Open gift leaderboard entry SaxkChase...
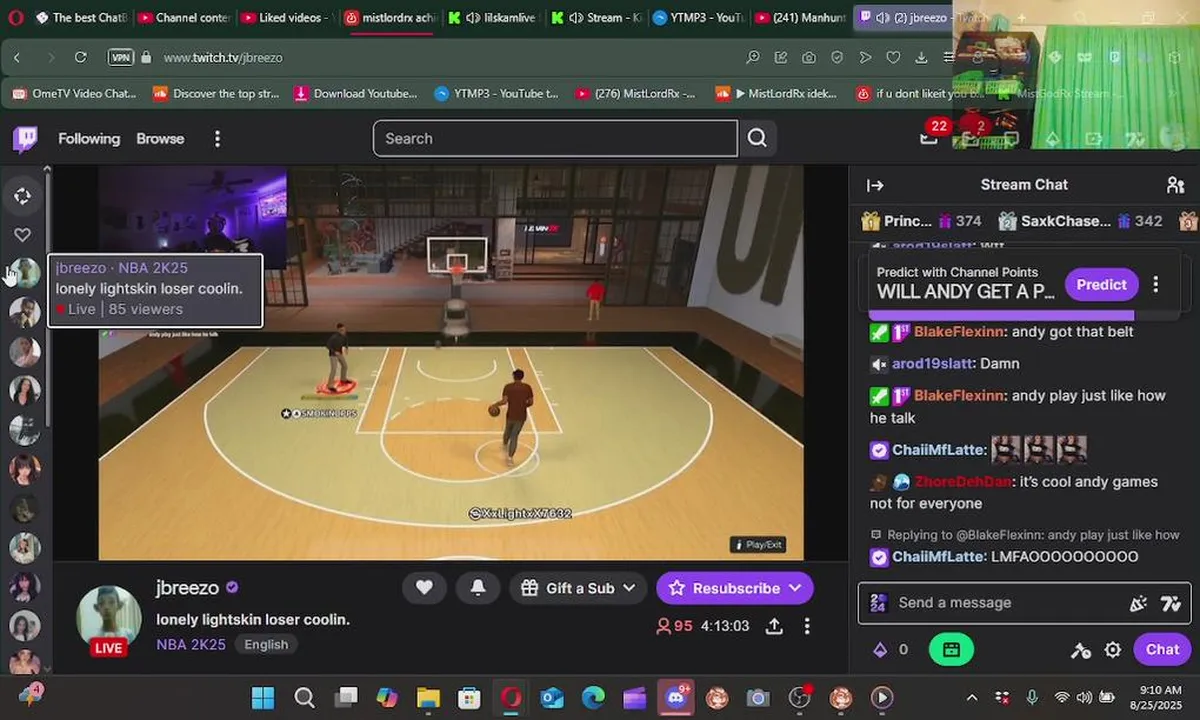 tap(1078, 221)
